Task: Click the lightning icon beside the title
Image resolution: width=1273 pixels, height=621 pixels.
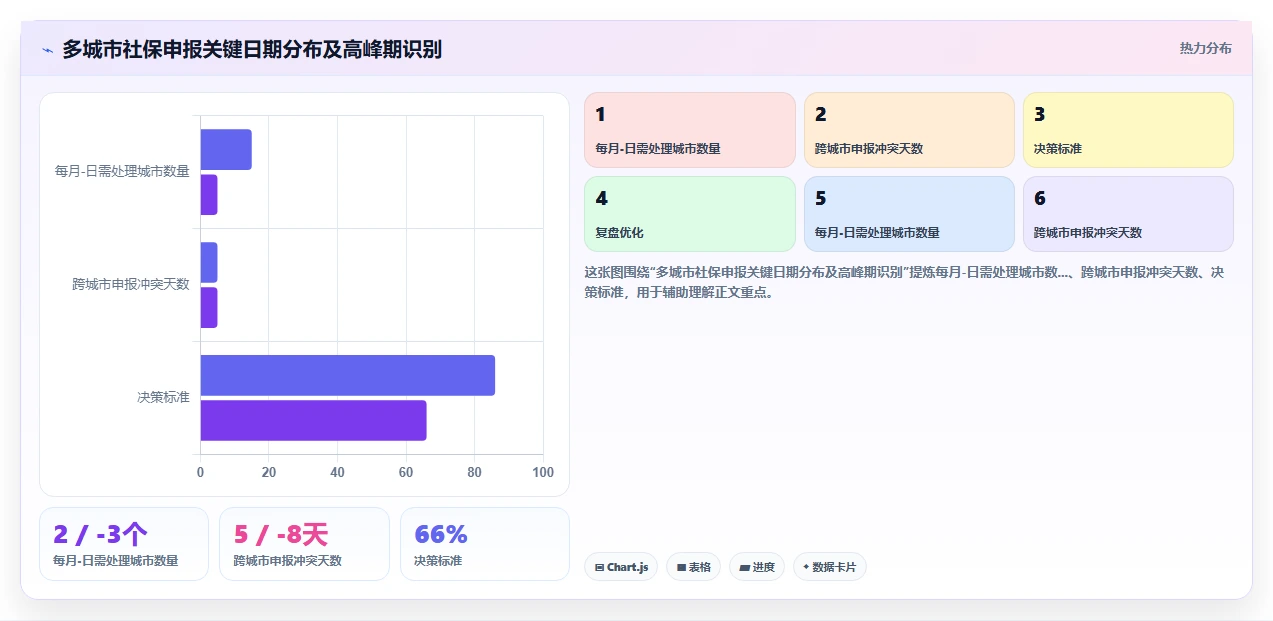Action: point(47,50)
